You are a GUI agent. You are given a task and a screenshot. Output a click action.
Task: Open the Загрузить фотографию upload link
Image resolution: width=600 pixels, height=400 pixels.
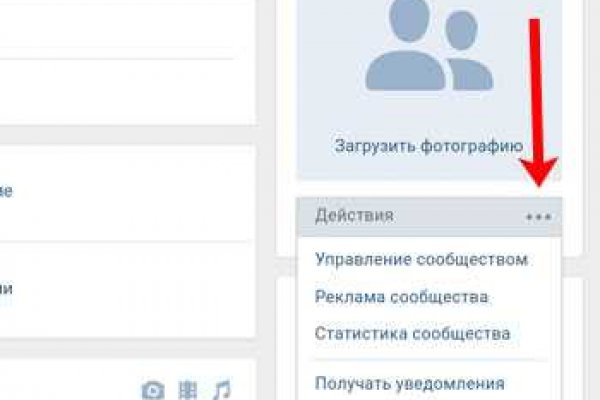click(x=428, y=146)
